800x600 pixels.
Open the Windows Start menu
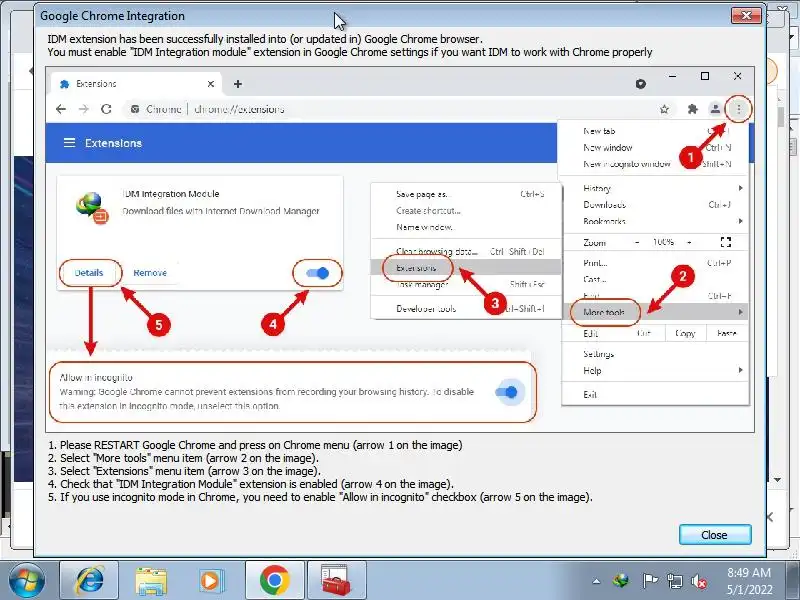[26, 581]
